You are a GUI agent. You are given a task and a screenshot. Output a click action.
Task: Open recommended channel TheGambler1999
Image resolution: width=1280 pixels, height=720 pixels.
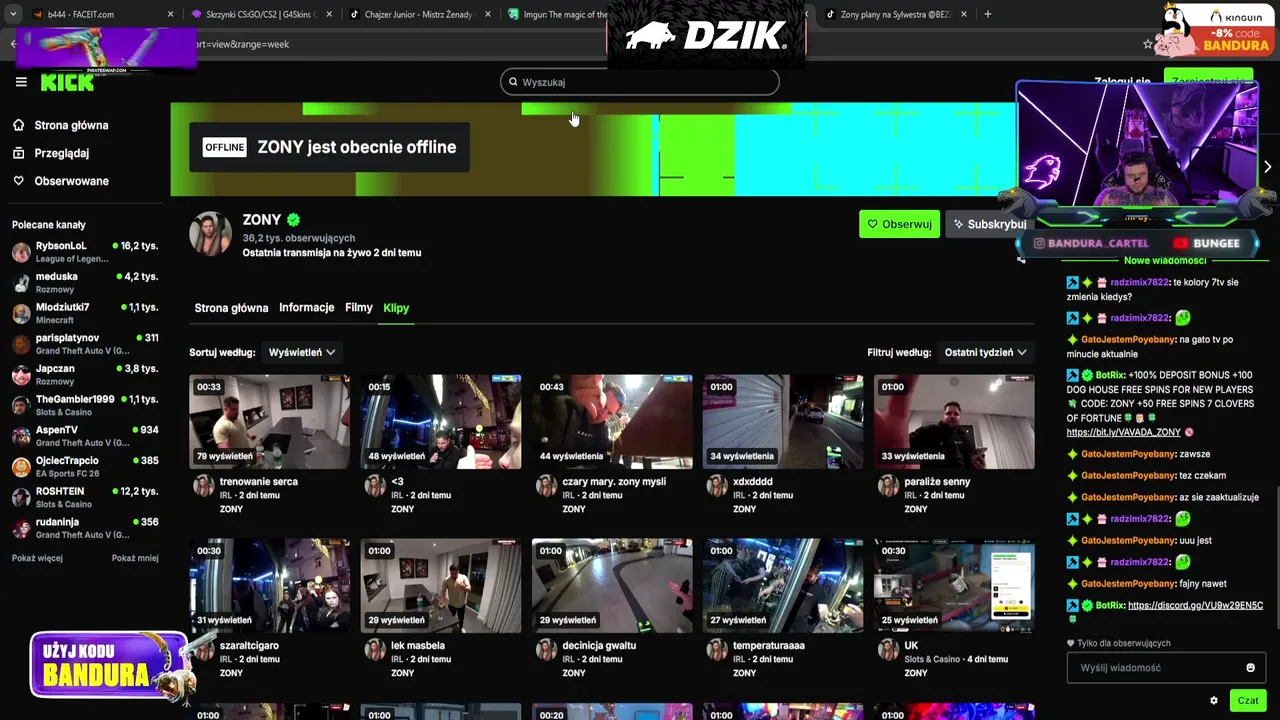tap(85, 405)
